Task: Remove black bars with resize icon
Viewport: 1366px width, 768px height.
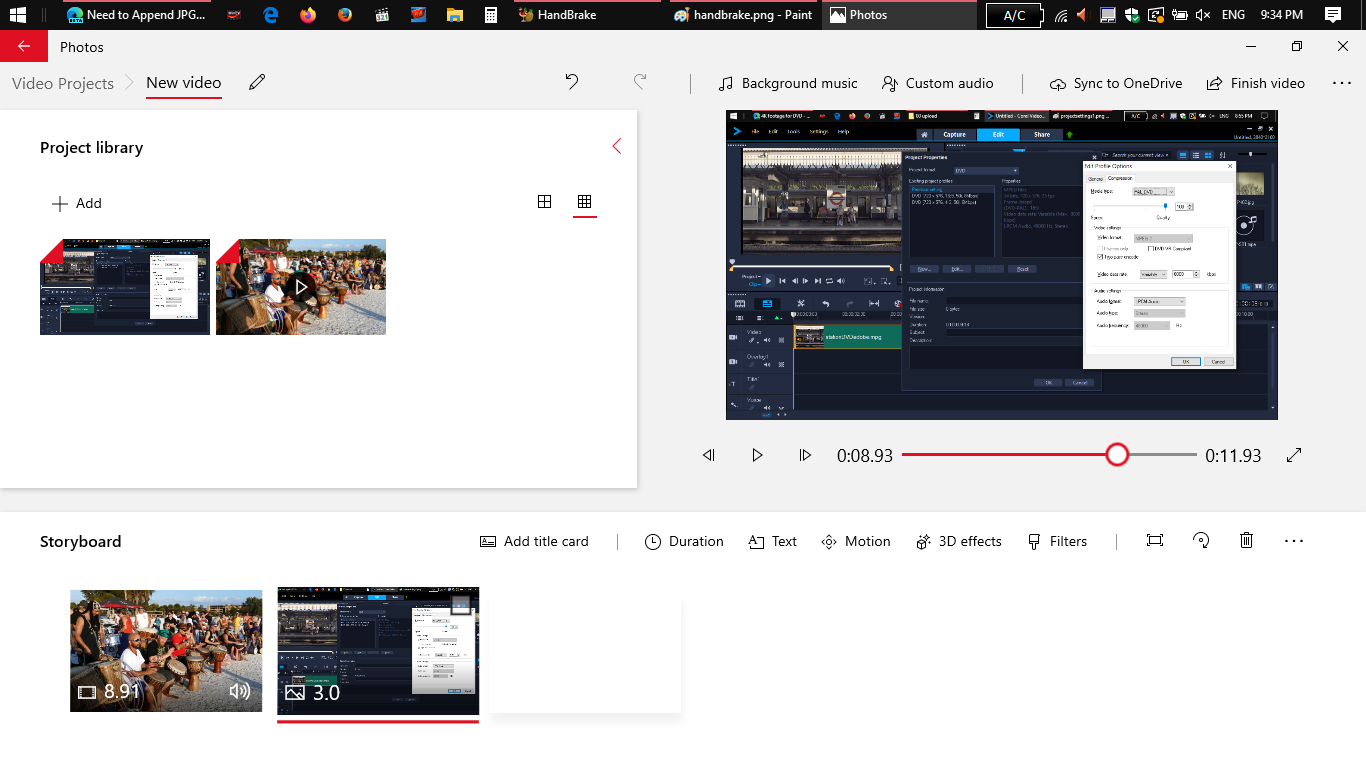Action: (1155, 541)
